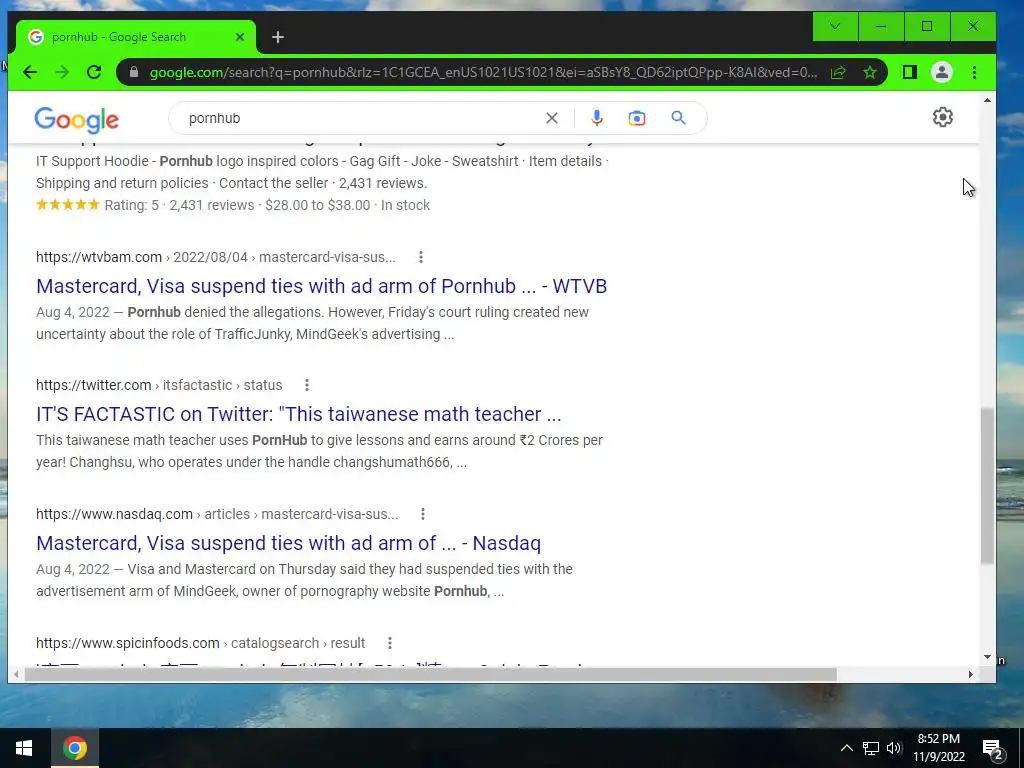Open the WTVB Mastercard, Visa suspend ties article

321,286
